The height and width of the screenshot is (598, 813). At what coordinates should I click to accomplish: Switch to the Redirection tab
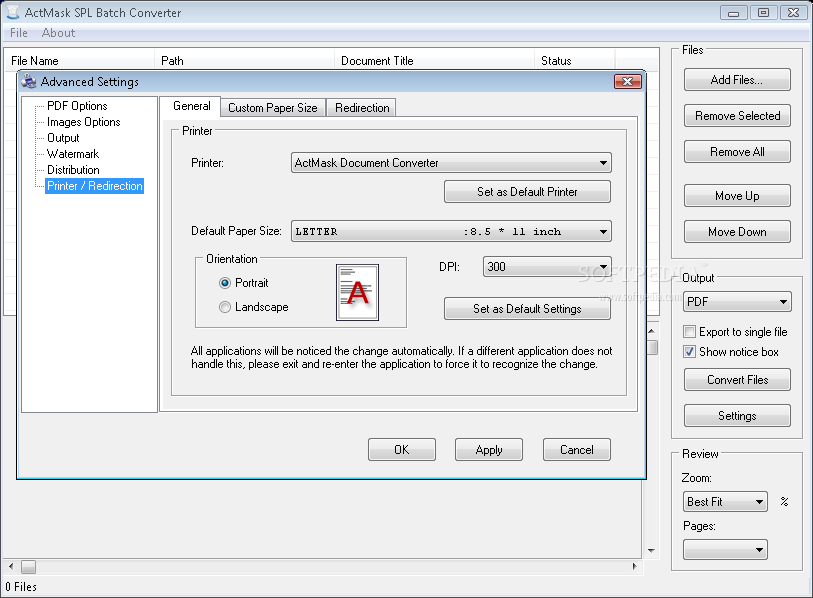point(362,108)
